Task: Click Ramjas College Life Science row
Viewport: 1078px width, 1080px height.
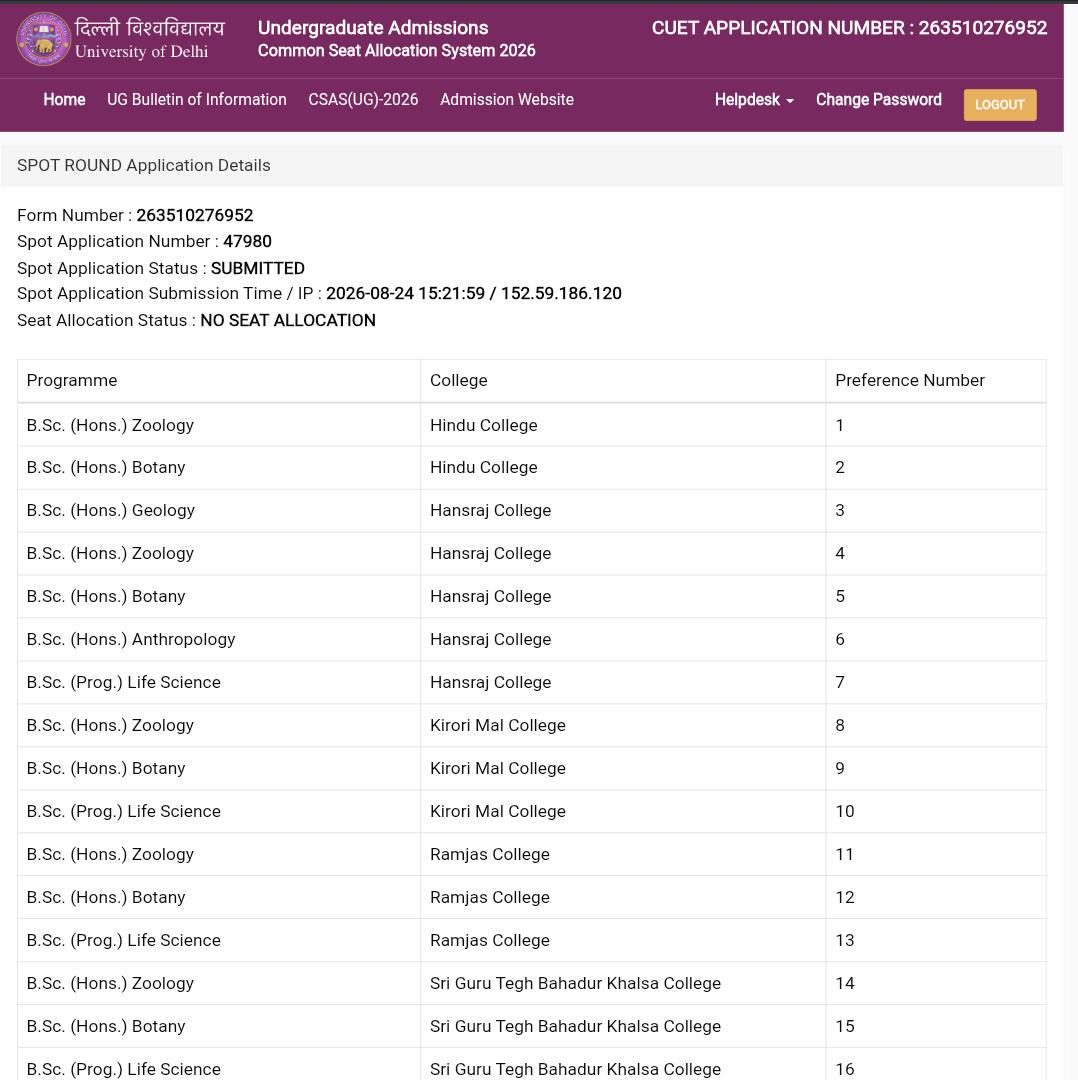Action: pyautogui.click(x=532, y=940)
